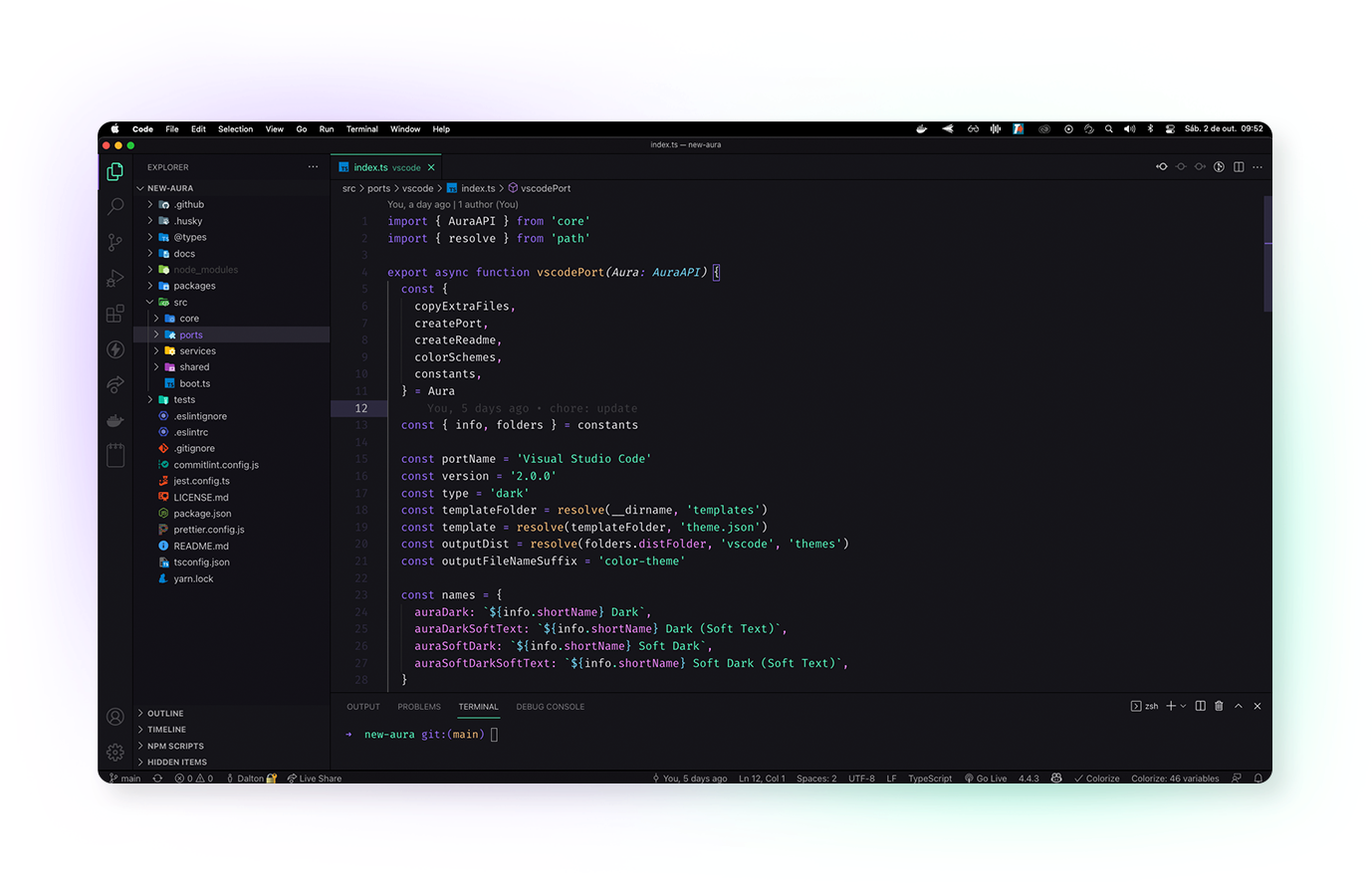Screen dimensions: 1372x892
Task: Click the Prettier icon after 4.4.3 in status bar
Action: (1056, 779)
